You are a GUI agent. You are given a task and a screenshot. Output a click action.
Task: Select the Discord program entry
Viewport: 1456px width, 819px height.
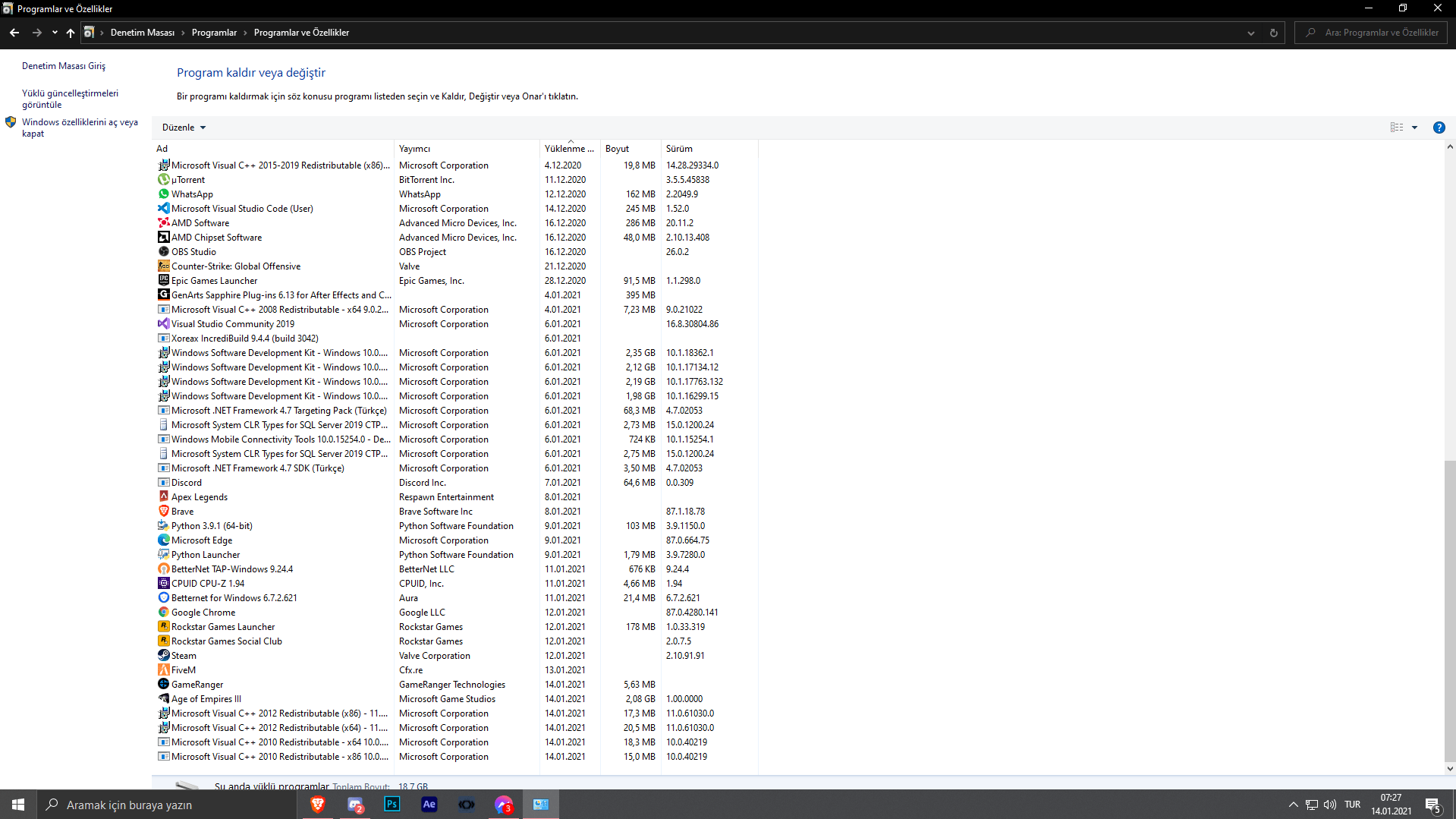click(455, 483)
